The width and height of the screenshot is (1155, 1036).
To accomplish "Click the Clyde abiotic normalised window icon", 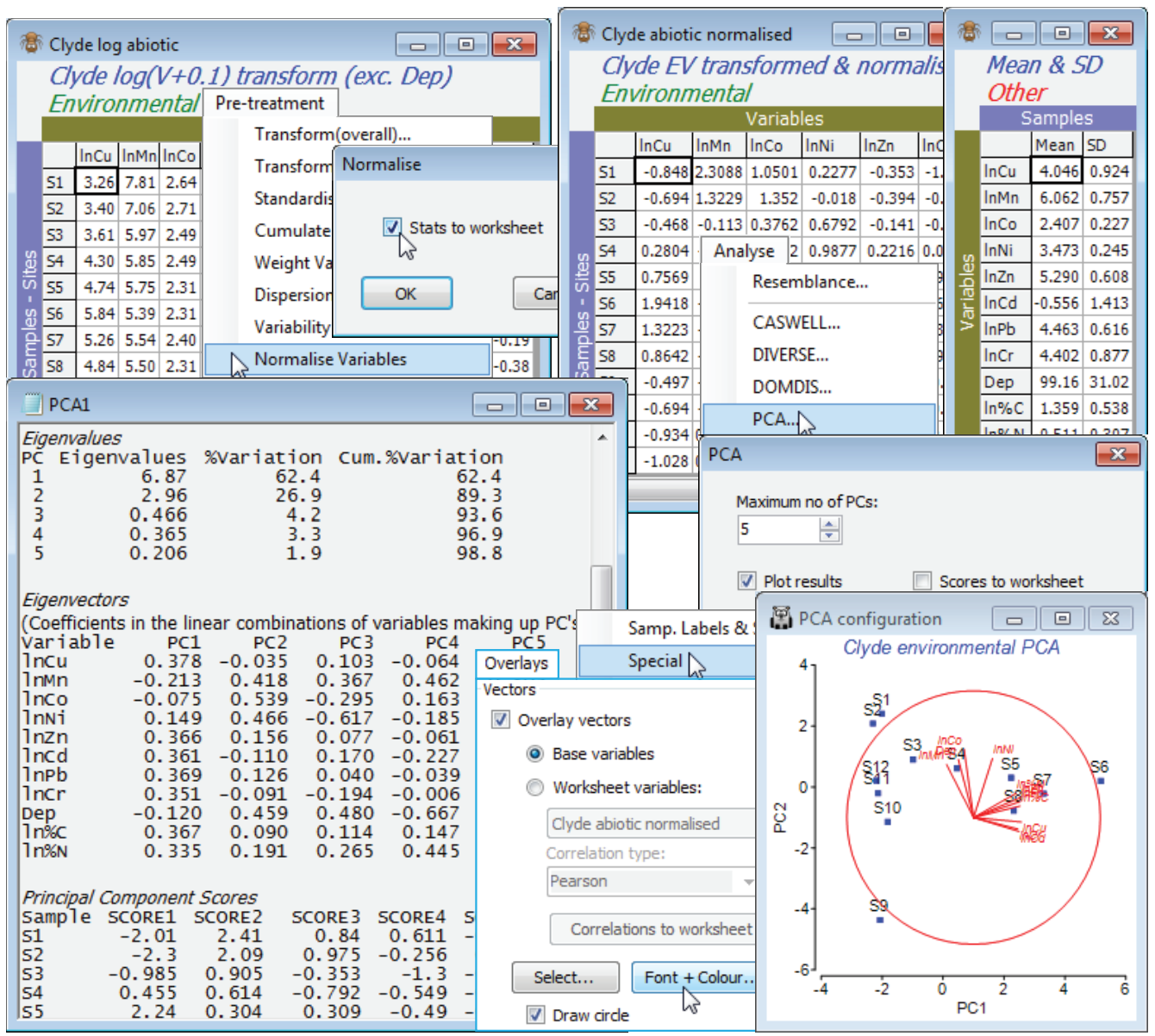I will (x=584, y=33).
